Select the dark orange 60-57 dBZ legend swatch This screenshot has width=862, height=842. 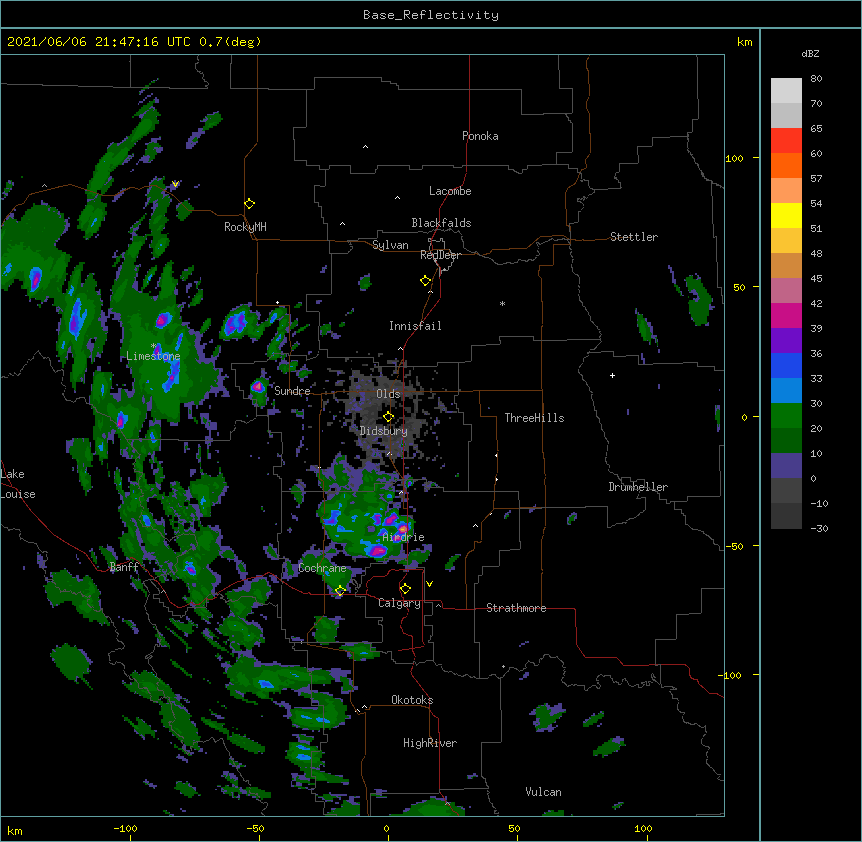[x=786, y=166]
